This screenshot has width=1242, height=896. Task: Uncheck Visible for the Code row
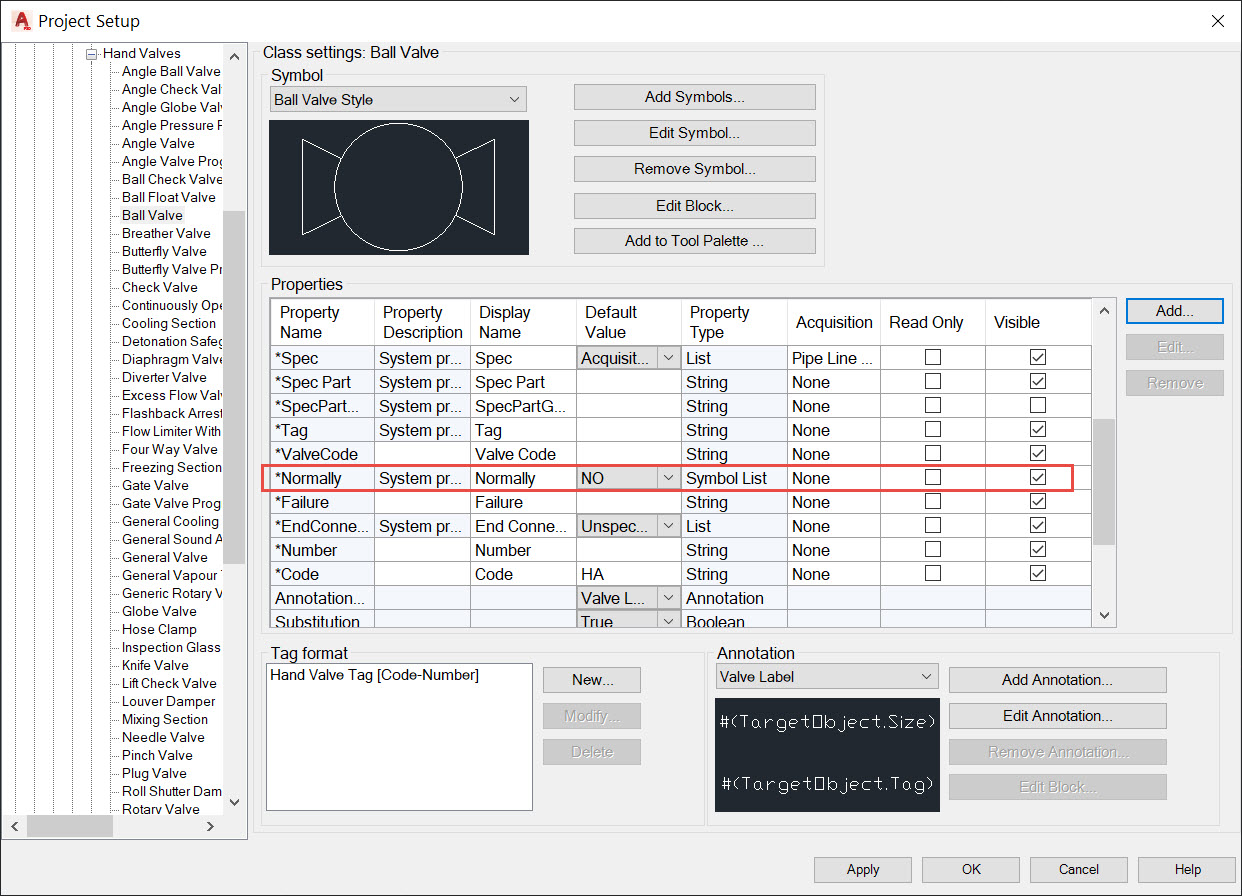pos(1038,573)
